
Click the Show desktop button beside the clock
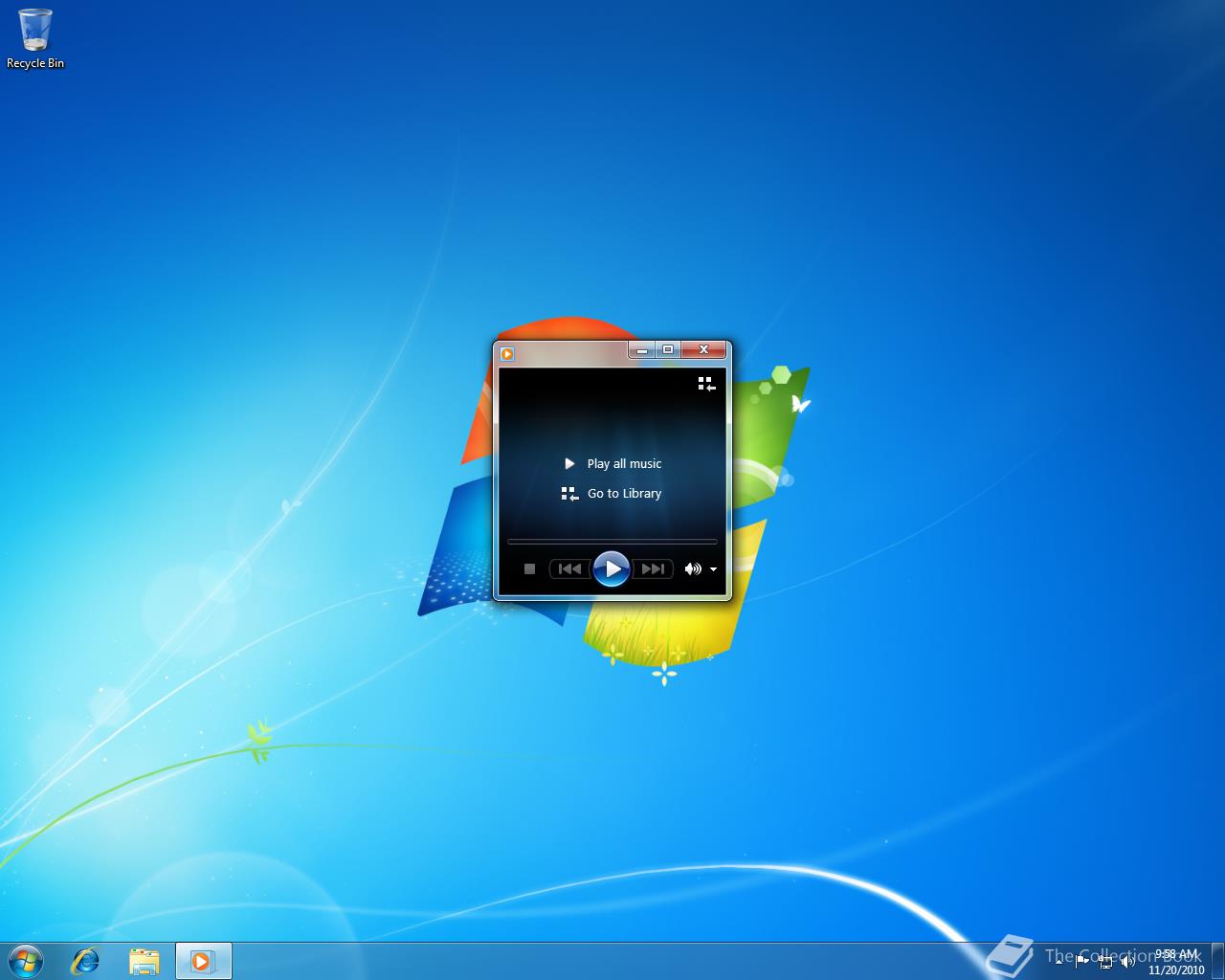[1217, 961]
